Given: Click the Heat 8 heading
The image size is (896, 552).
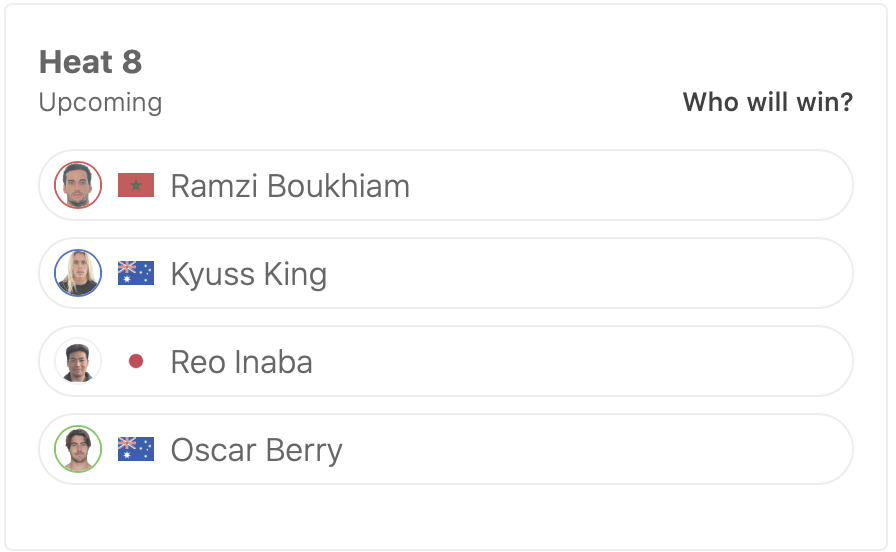Looking at the screenshot, I should (90, 62).
